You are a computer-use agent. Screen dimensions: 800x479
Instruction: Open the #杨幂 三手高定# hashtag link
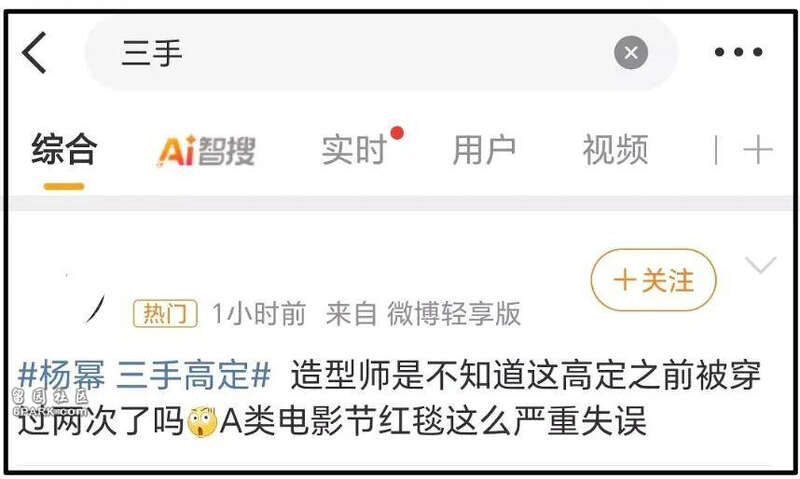point(144,375)
